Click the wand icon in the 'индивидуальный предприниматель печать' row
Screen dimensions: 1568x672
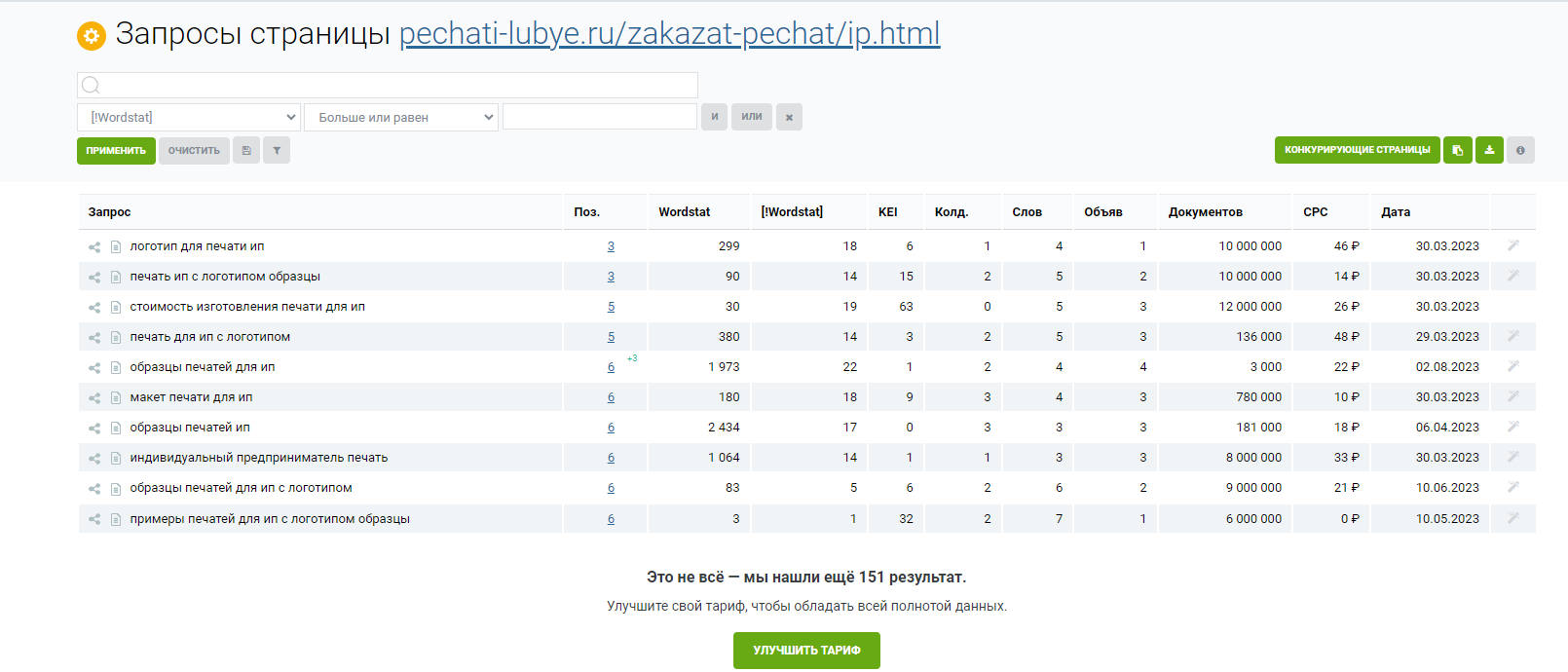(1513, 457)
